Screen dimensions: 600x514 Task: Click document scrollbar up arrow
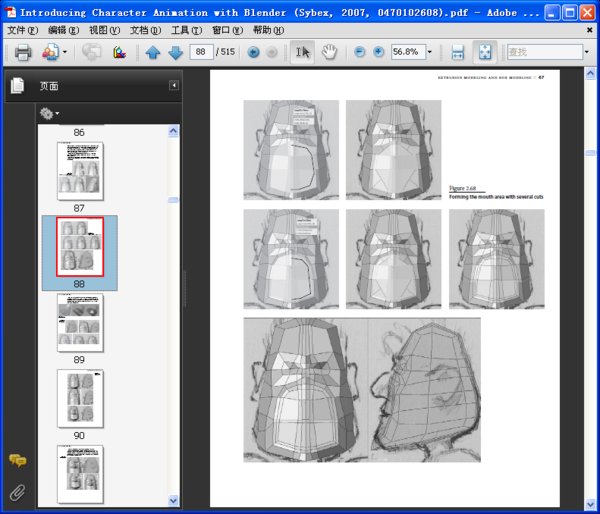point(590,73)
